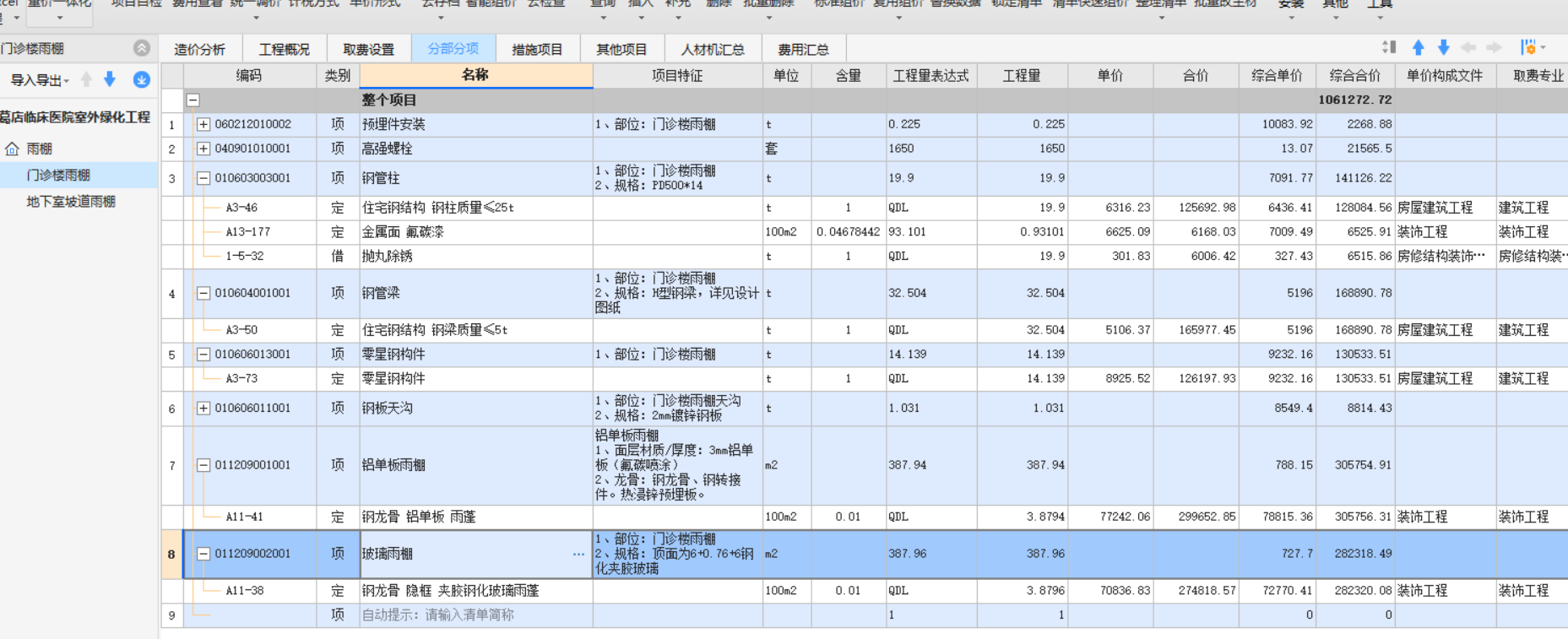Switch to the 造价分析 tab
Viewport: 1568px width, 639px height.
tap(200, 49)
